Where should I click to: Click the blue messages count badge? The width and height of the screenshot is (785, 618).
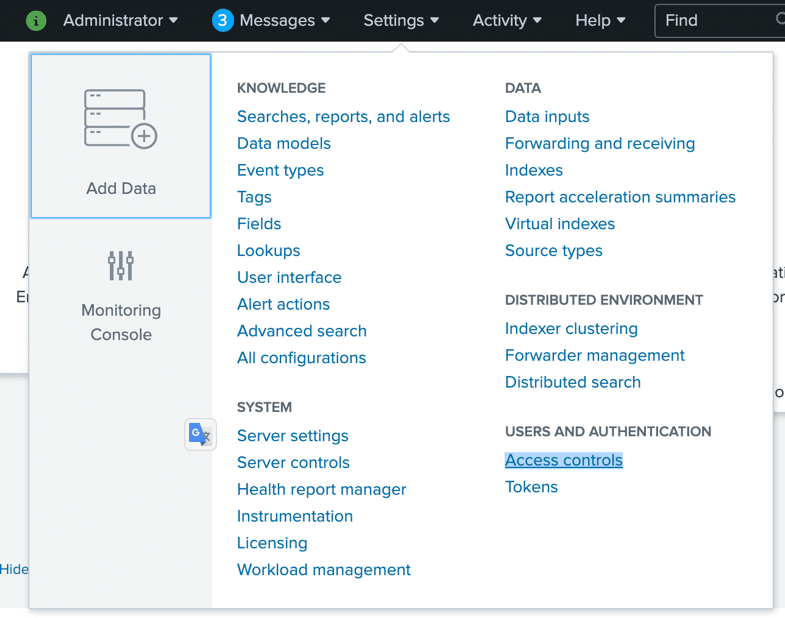pos(223,21)
